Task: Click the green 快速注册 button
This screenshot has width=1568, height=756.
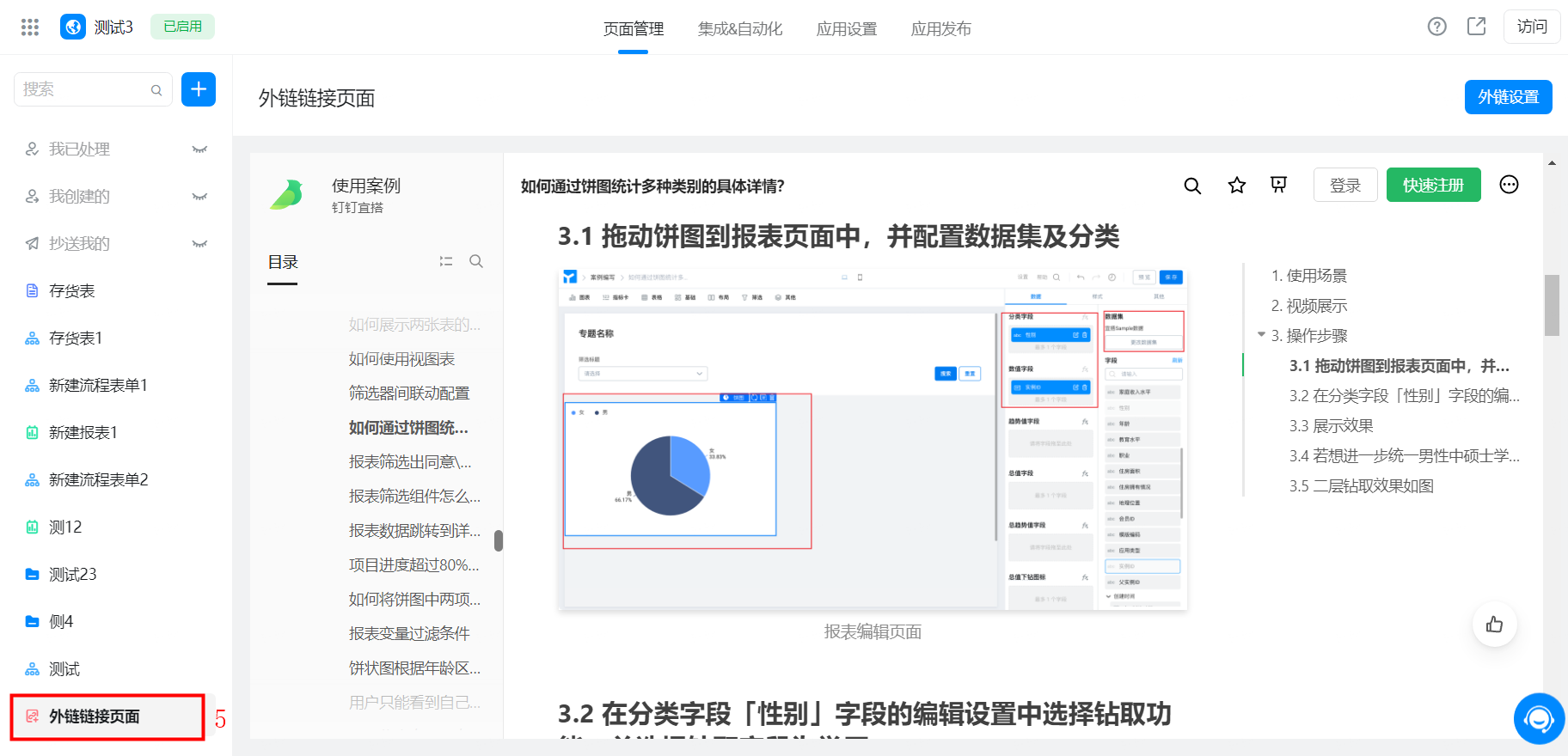Action: [x=1433, y=185]
